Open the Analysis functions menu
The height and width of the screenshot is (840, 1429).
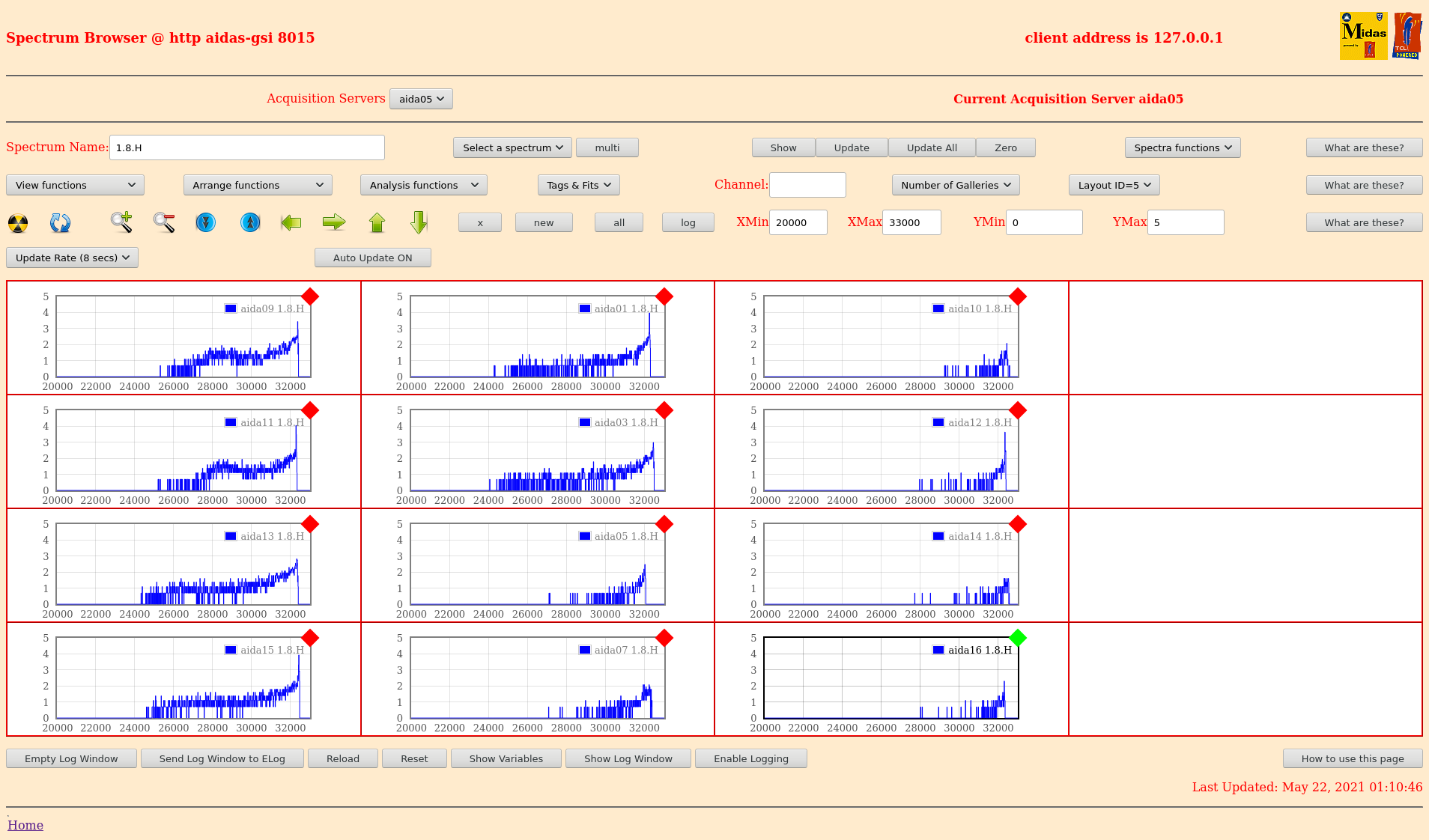point(423,185)
